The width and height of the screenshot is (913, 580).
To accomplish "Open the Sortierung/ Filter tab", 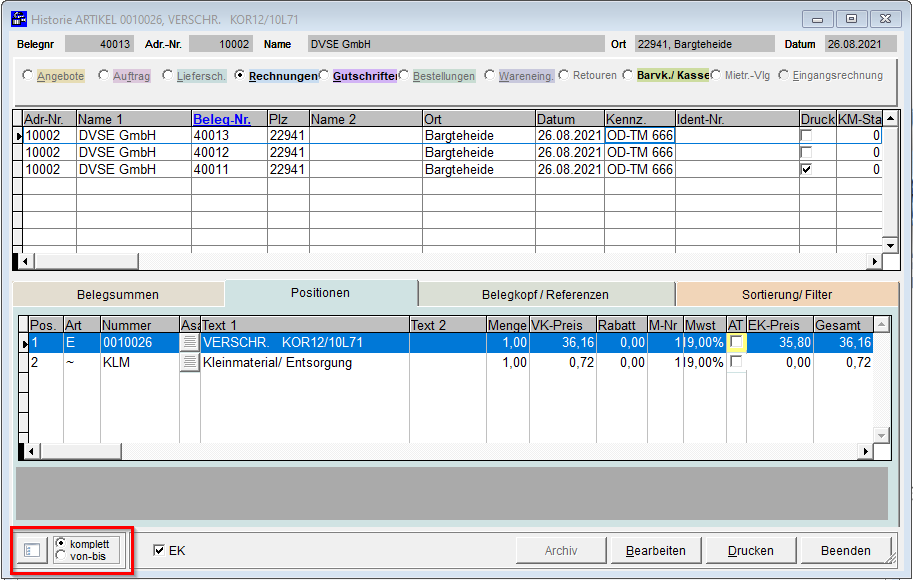I will tap(787, 295).
